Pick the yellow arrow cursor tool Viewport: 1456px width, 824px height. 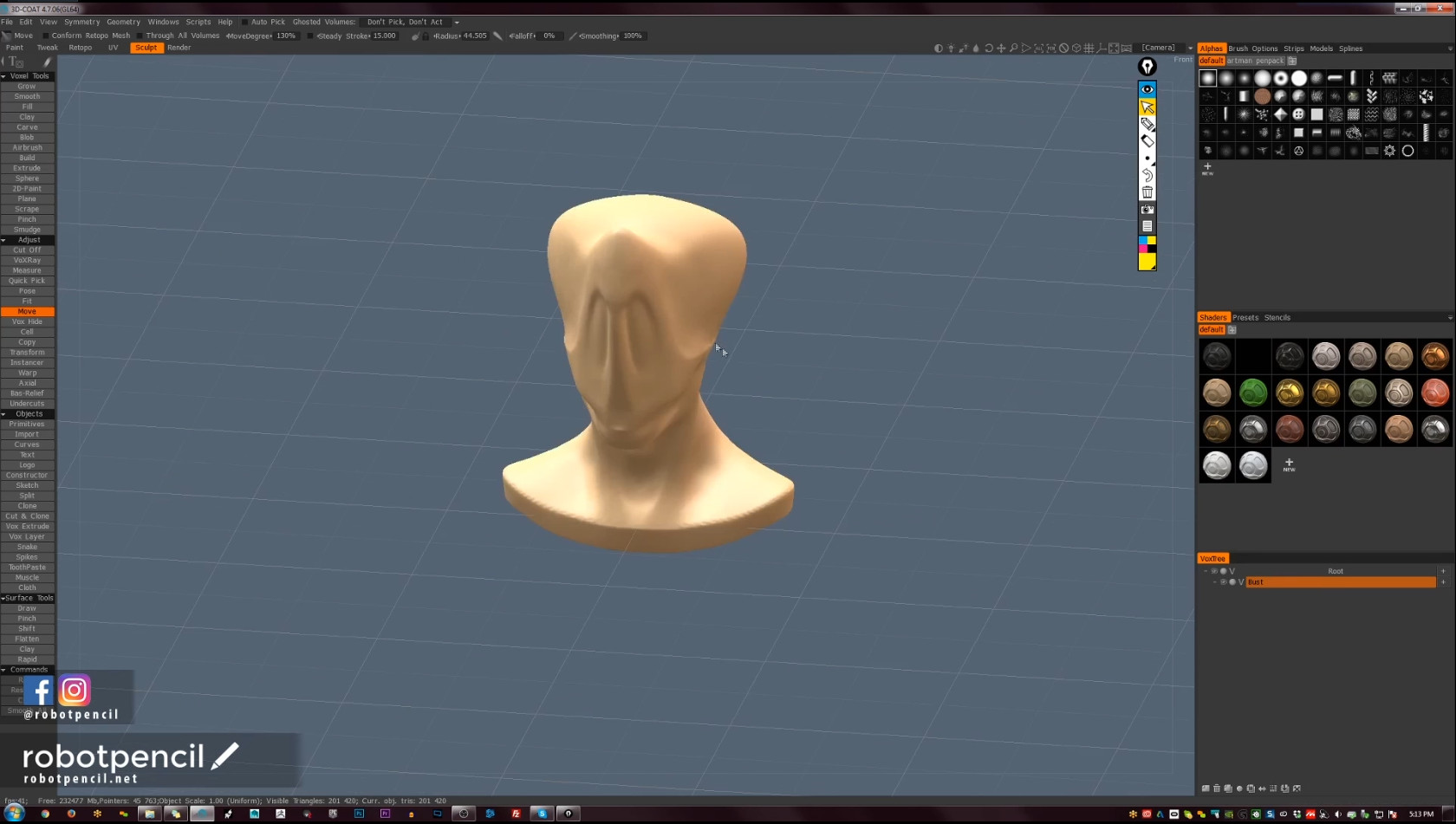1147,107
